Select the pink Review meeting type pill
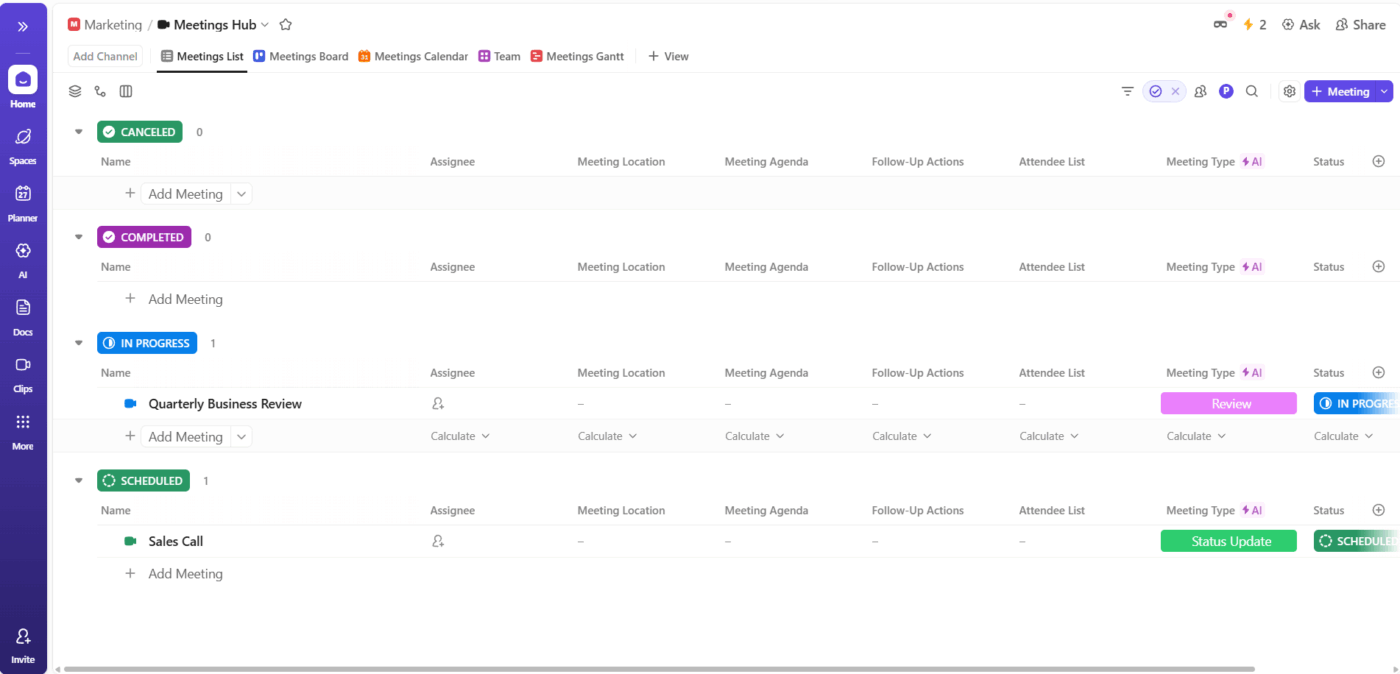The width and height of the screenshot is (1400, 674). [x=1228, y=403]
